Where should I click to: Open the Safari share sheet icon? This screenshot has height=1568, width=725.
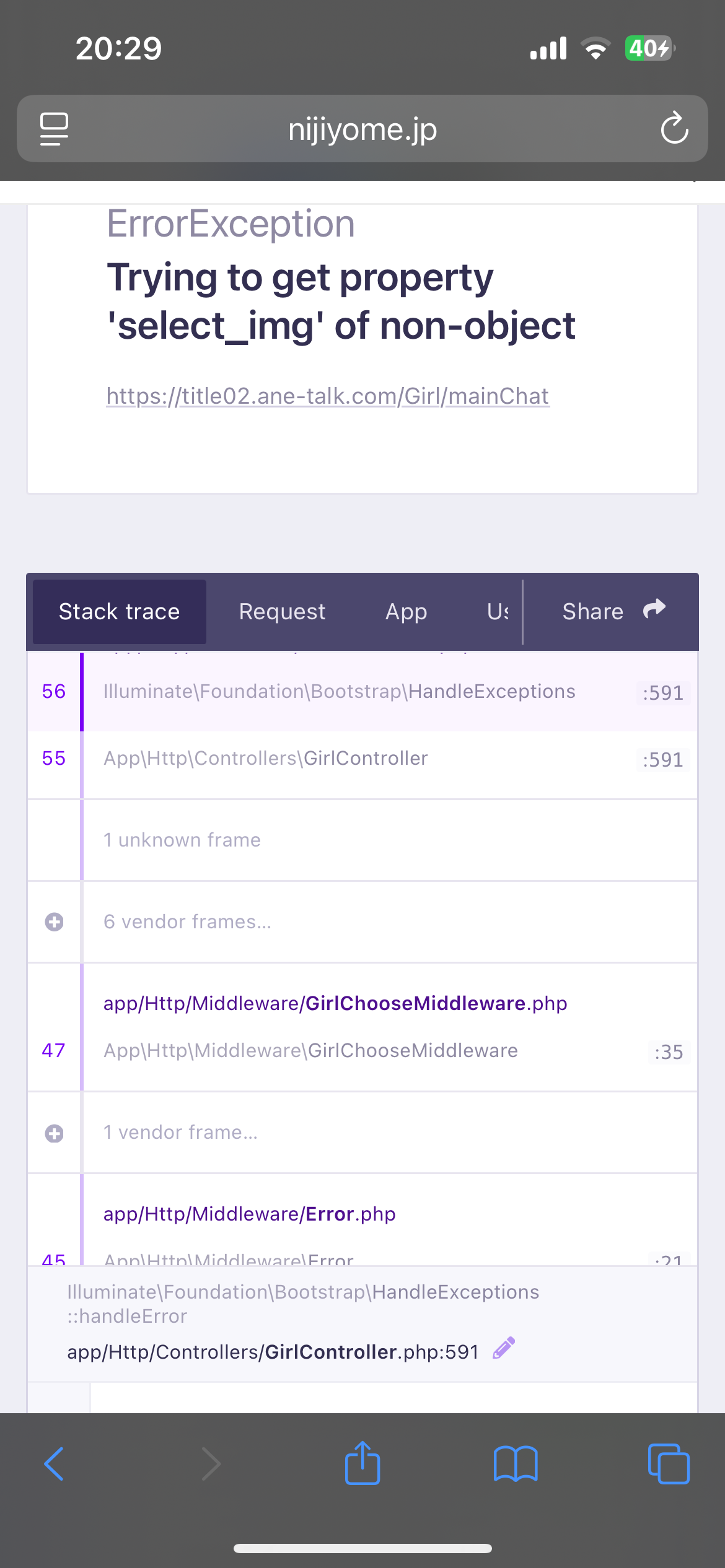pos(362,1463)
